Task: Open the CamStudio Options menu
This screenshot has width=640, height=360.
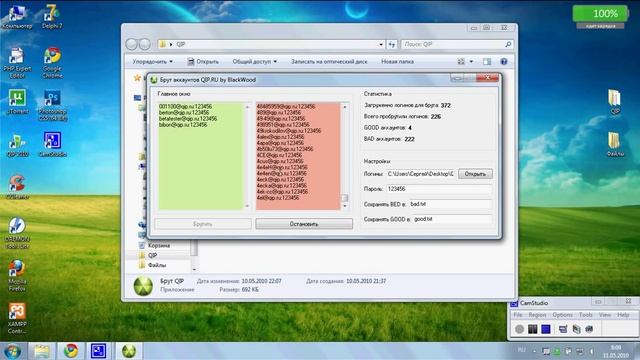Action: (x=562, y=315)
